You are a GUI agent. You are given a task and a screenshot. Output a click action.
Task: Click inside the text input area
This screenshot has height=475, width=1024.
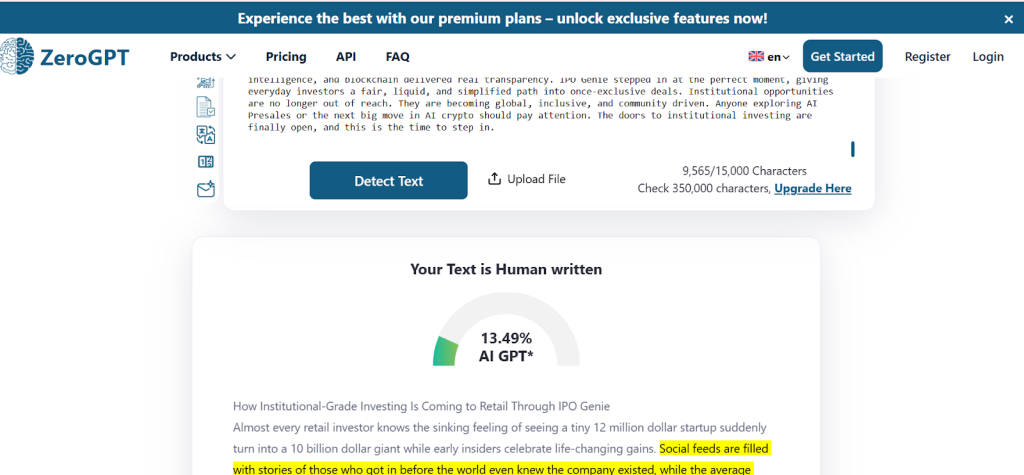540,110
